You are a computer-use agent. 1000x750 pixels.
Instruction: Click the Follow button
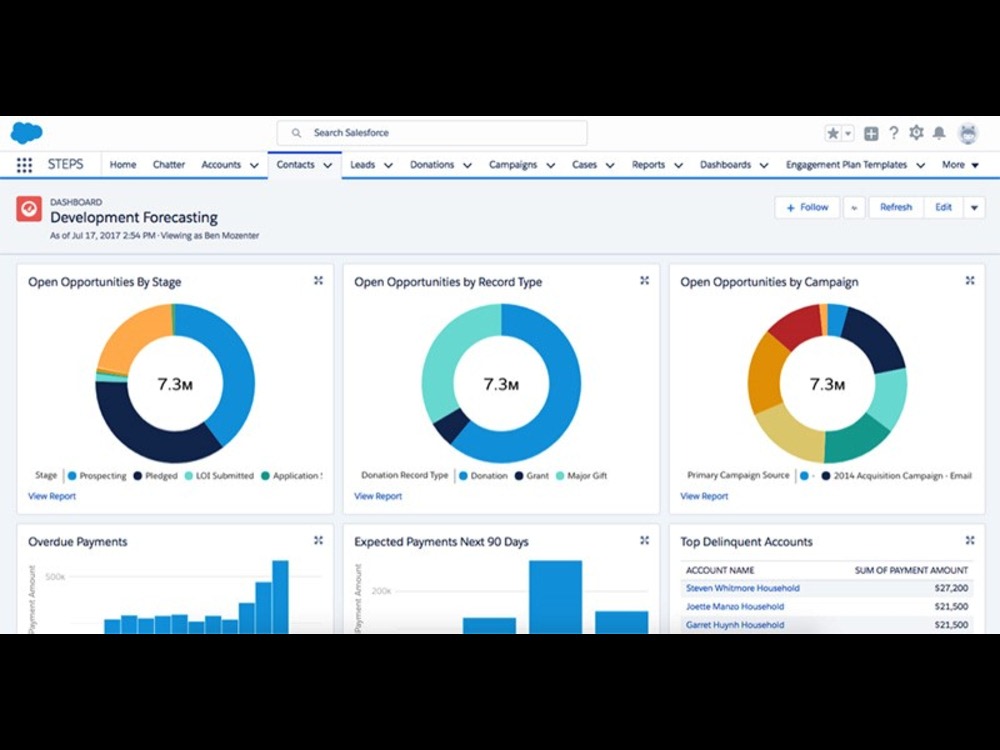pyautogui.click(x=807, y=207)
